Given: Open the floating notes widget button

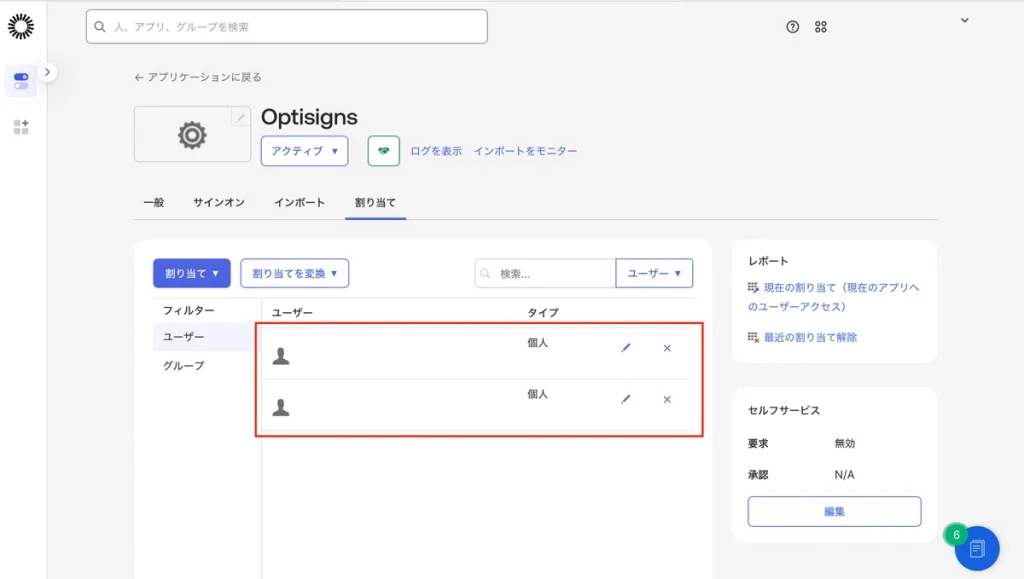Looking at the screenshot, I should 976,548.
